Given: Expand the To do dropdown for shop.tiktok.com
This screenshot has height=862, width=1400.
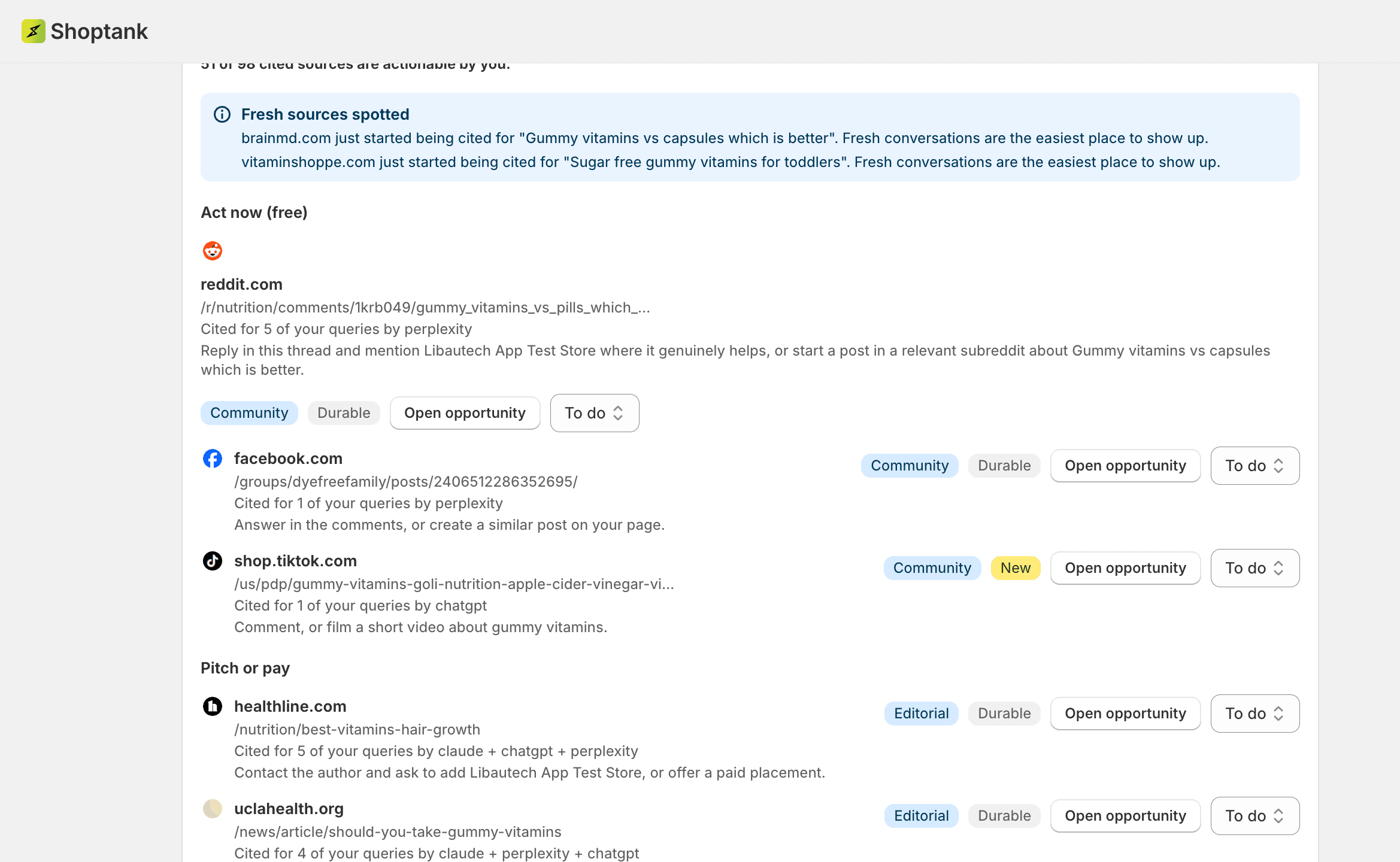Looking at the screenshot, I should click(1255, 568).
